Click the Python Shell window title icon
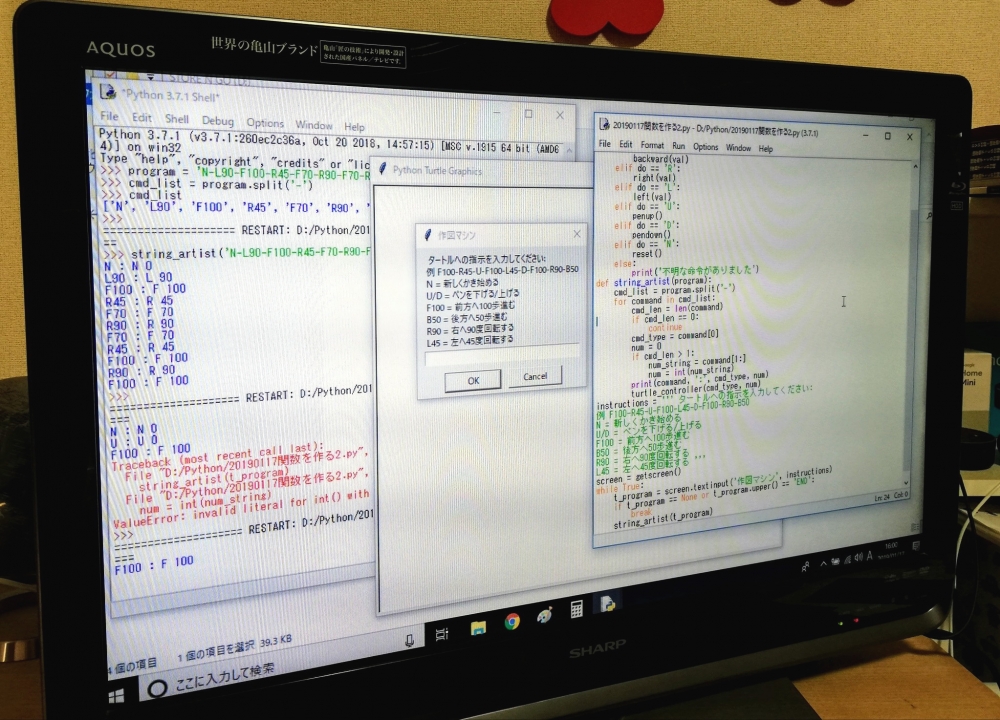This screenshot has width=1000, height=720. [109, 92]
